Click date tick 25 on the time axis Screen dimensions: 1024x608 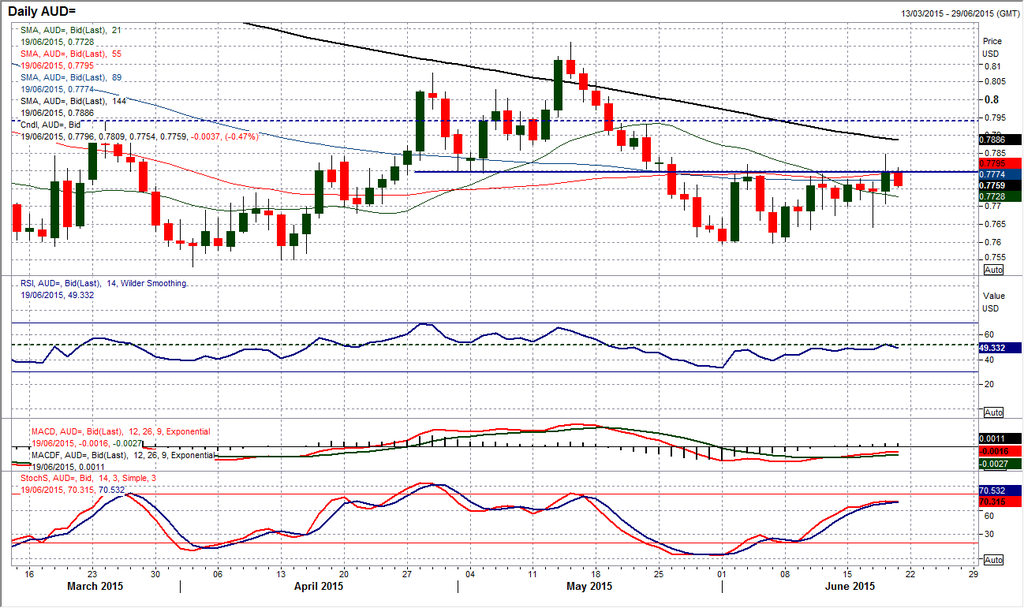click(x=658, y=574)
